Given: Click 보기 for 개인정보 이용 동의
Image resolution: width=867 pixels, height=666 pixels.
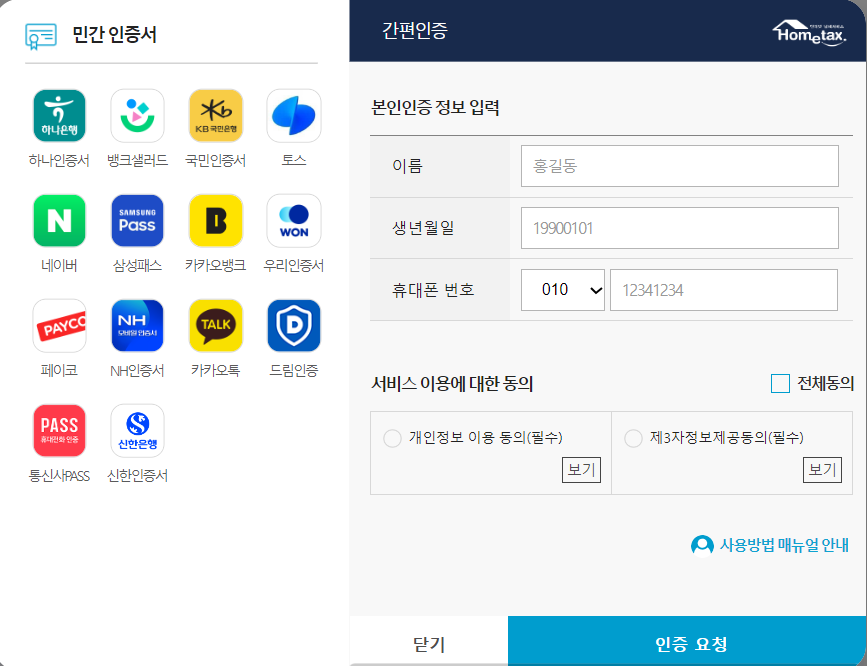Looking at the screenshot, I should 581,470.
